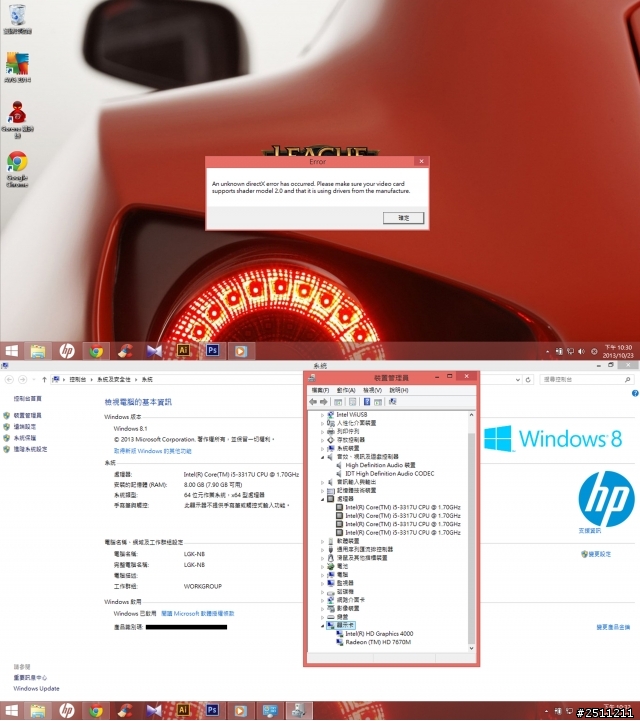This screenshot has width=640, height=721.
Task: Open the 檔案(F) menu in Device Manager
Action: pyautogui.click(x=320, y=390)
